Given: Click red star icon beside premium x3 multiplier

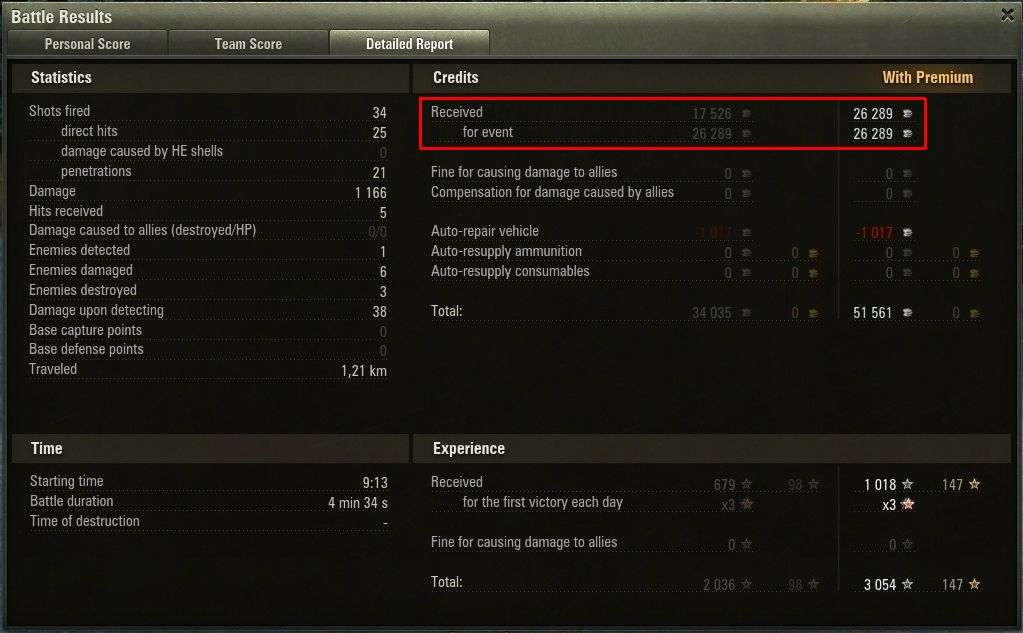Looking at the screenshot, I should [x=908, y=504].
